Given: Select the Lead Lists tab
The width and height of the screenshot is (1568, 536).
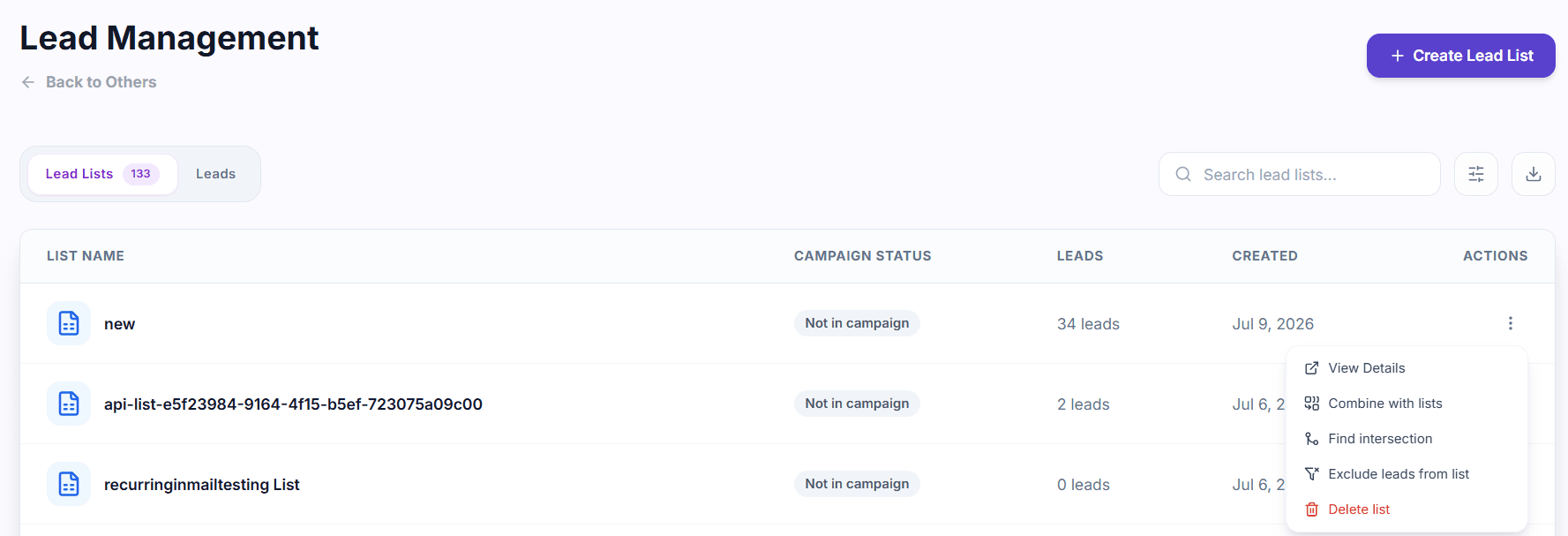Looking at the screenshot, I should [x=102, y=174].
